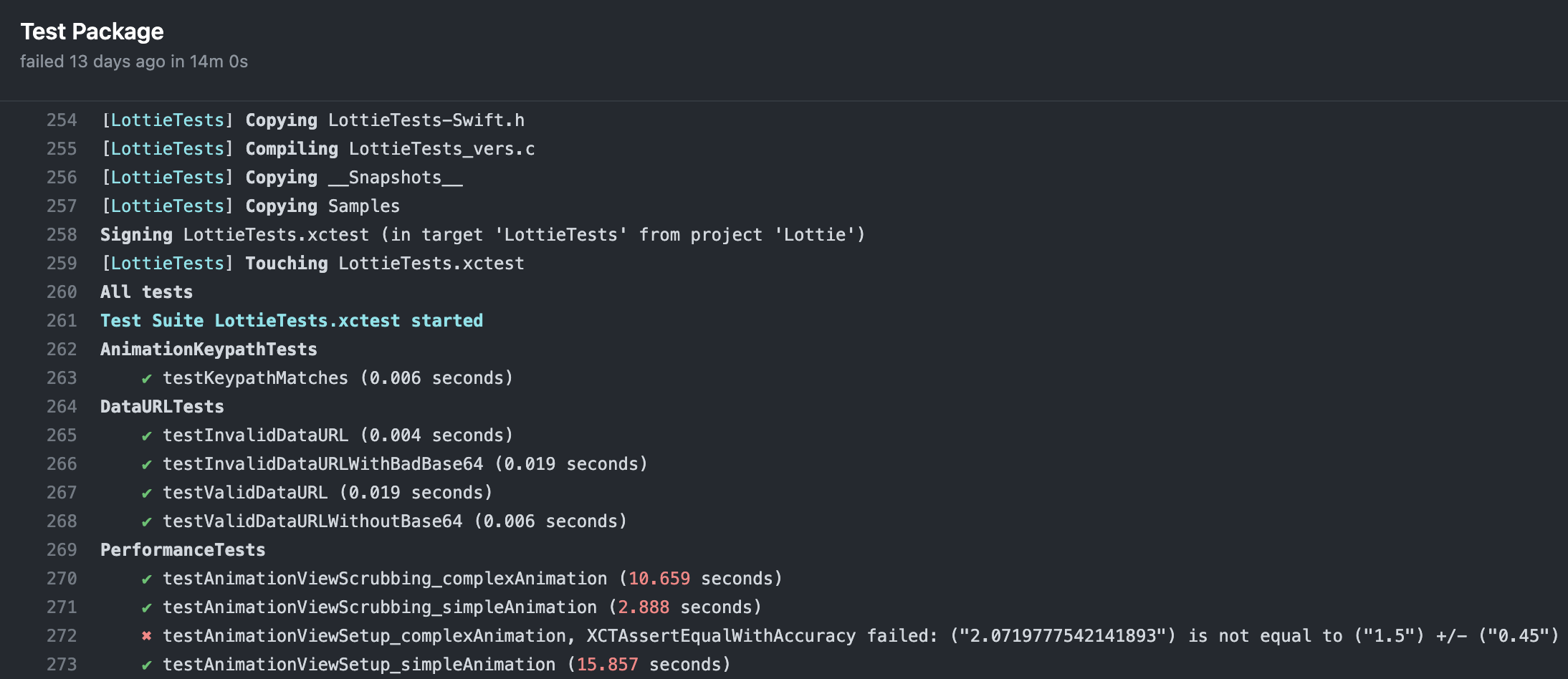Image resolution: width=1568 pixels, height=679 pixels.
Task: Click green checkmark beside testInvalidDataURLWithBadBase64
Action: pyautogui.click(x=147, y=465)
